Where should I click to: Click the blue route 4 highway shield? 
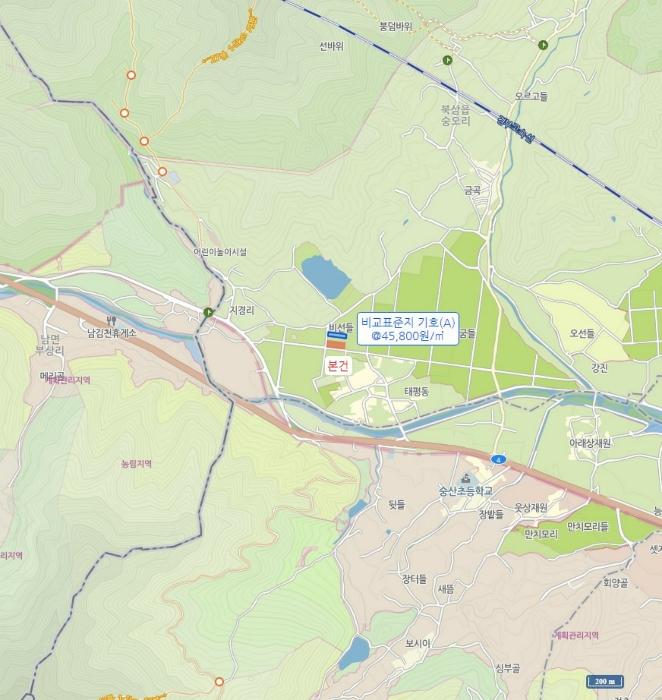pos(498,459)
